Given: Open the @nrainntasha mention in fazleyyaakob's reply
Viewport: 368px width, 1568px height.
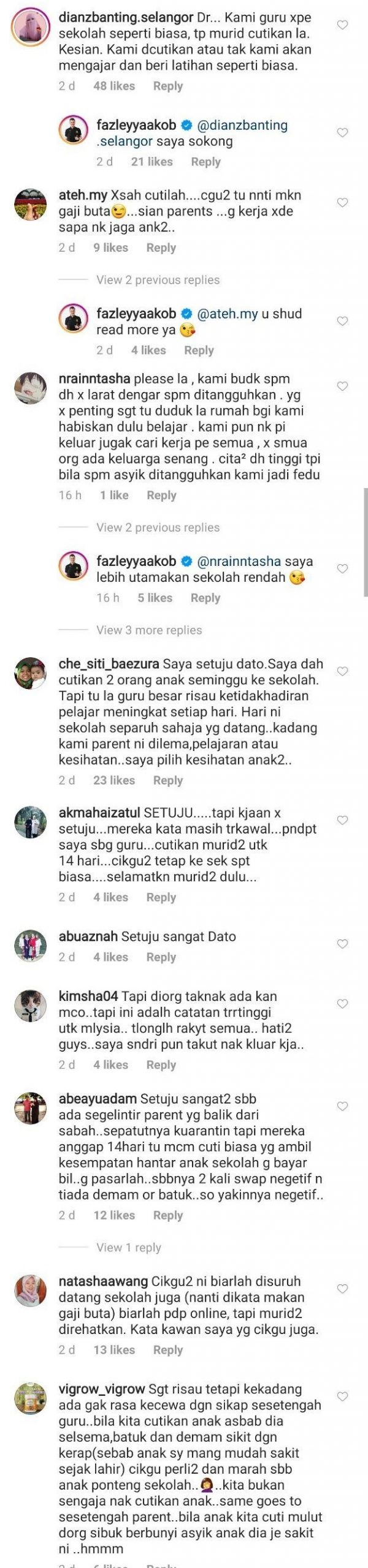Looking at the screenshot, I should (x=239, y=561).
